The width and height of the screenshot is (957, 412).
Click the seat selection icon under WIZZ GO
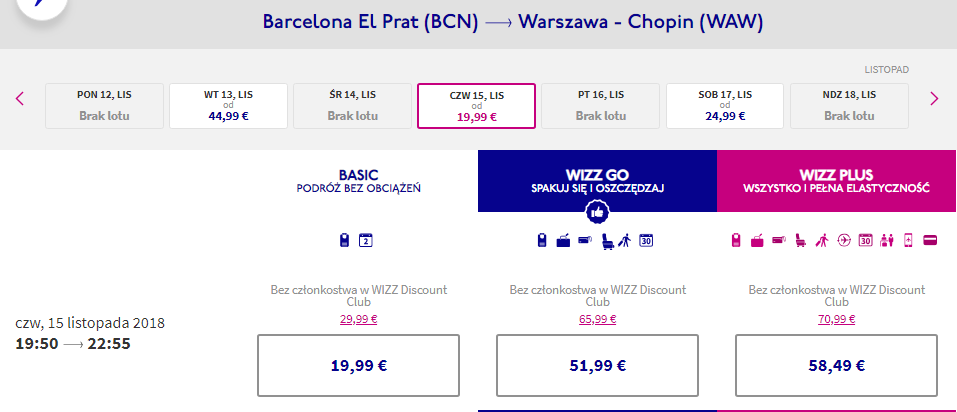(607, 240)
